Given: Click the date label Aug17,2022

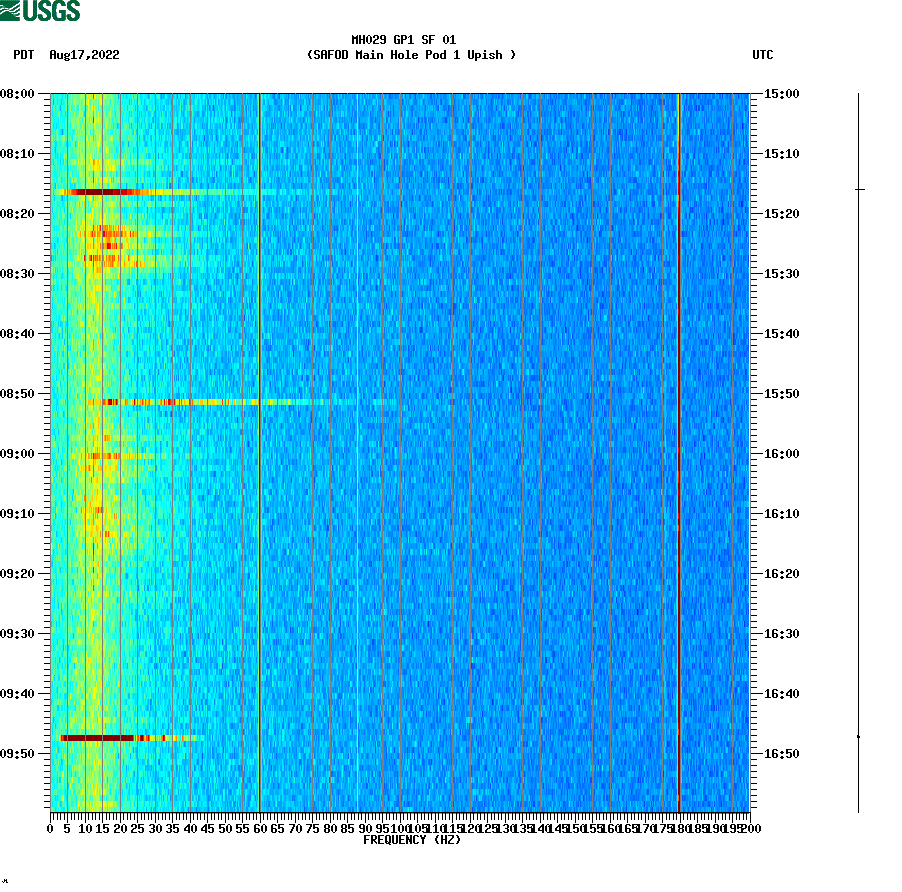Looking at the screenshot, I should pyautogui.click(x=82, y=56).
